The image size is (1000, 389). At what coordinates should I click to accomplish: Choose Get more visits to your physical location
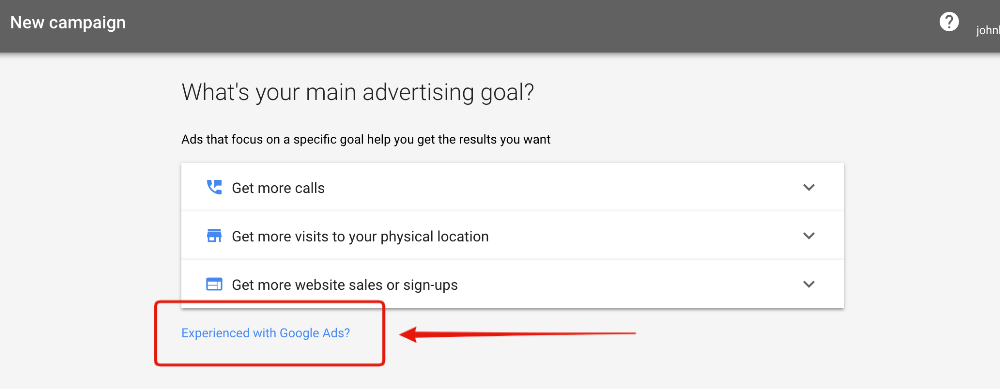pos(360,237)
